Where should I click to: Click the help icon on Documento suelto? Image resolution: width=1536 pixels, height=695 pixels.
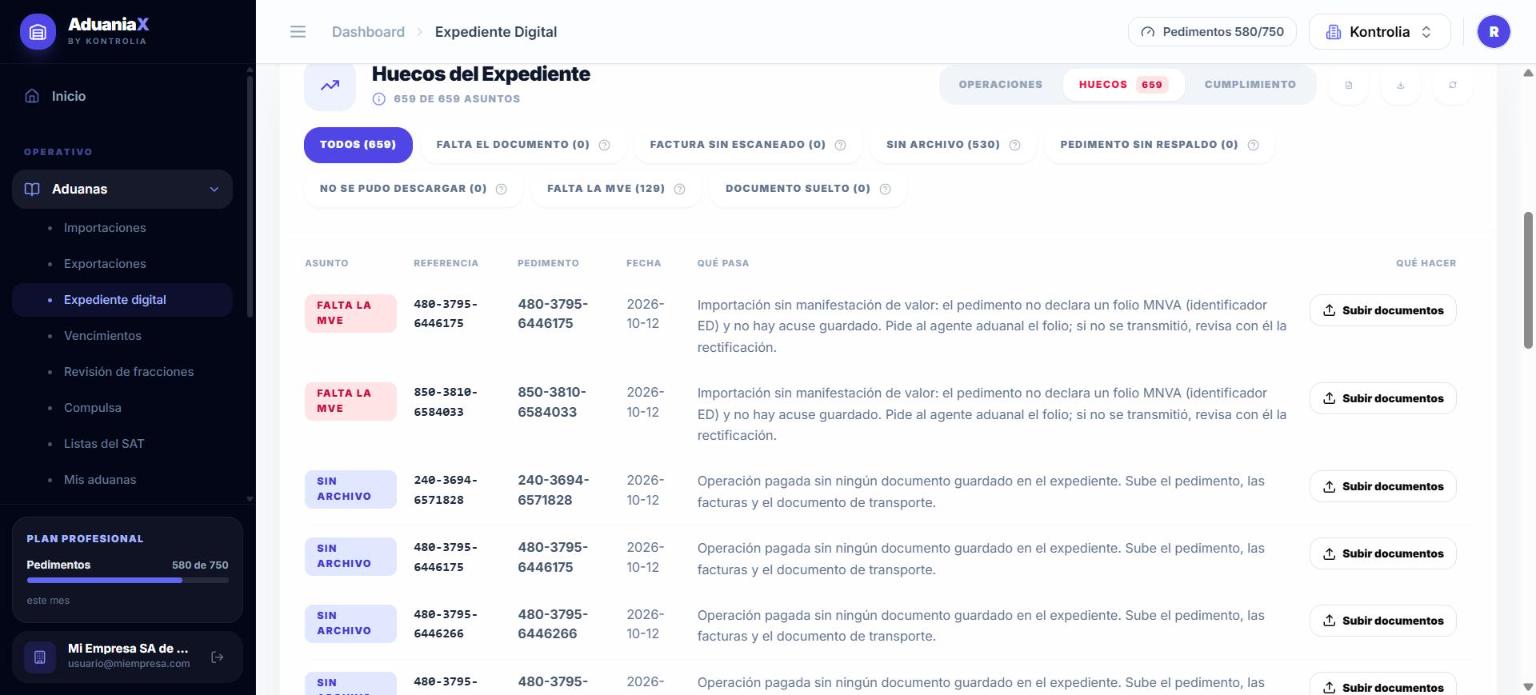(x=885, y=189)
